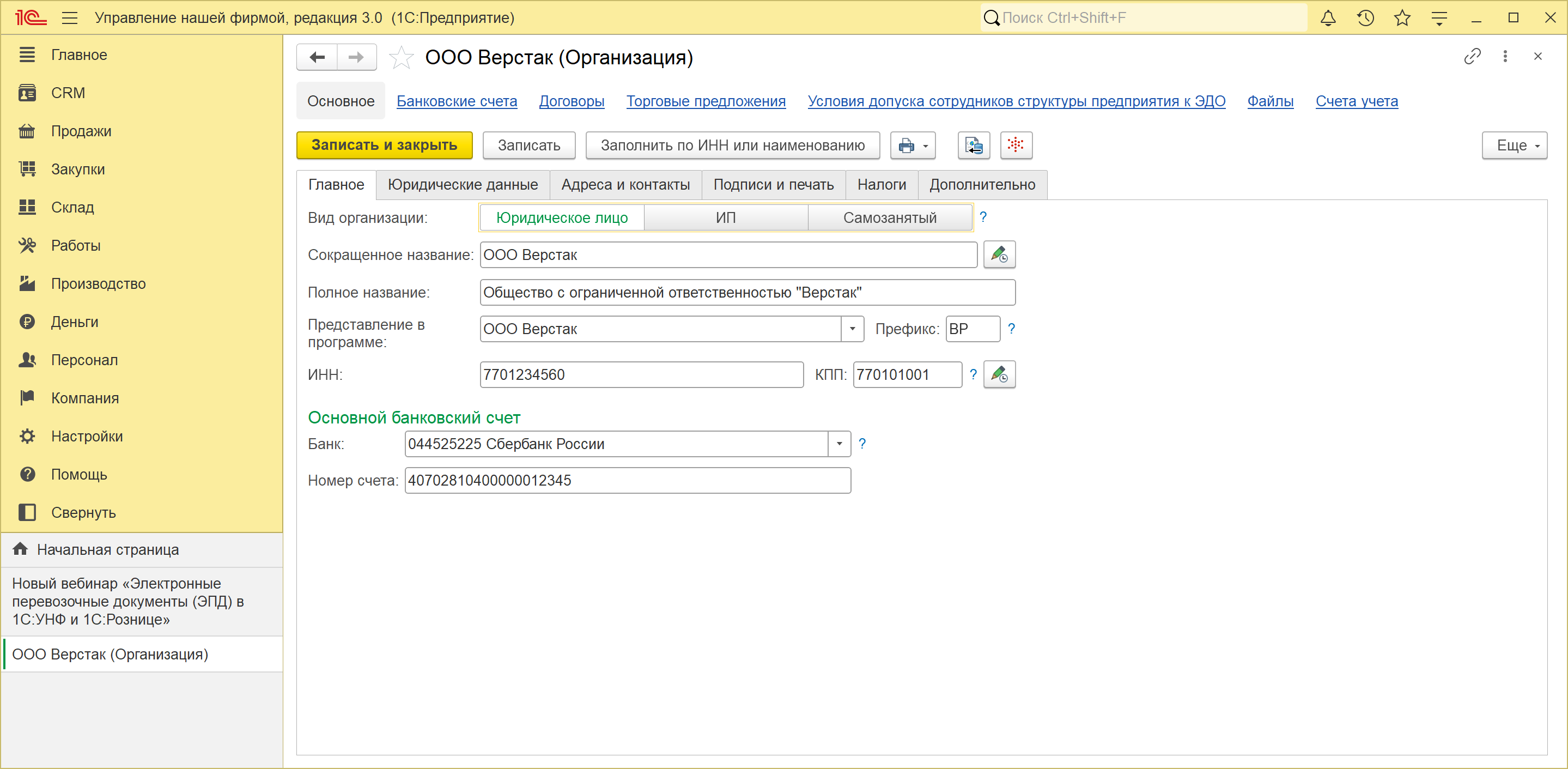Click the Номер счета input field

(x=628, y=480)
